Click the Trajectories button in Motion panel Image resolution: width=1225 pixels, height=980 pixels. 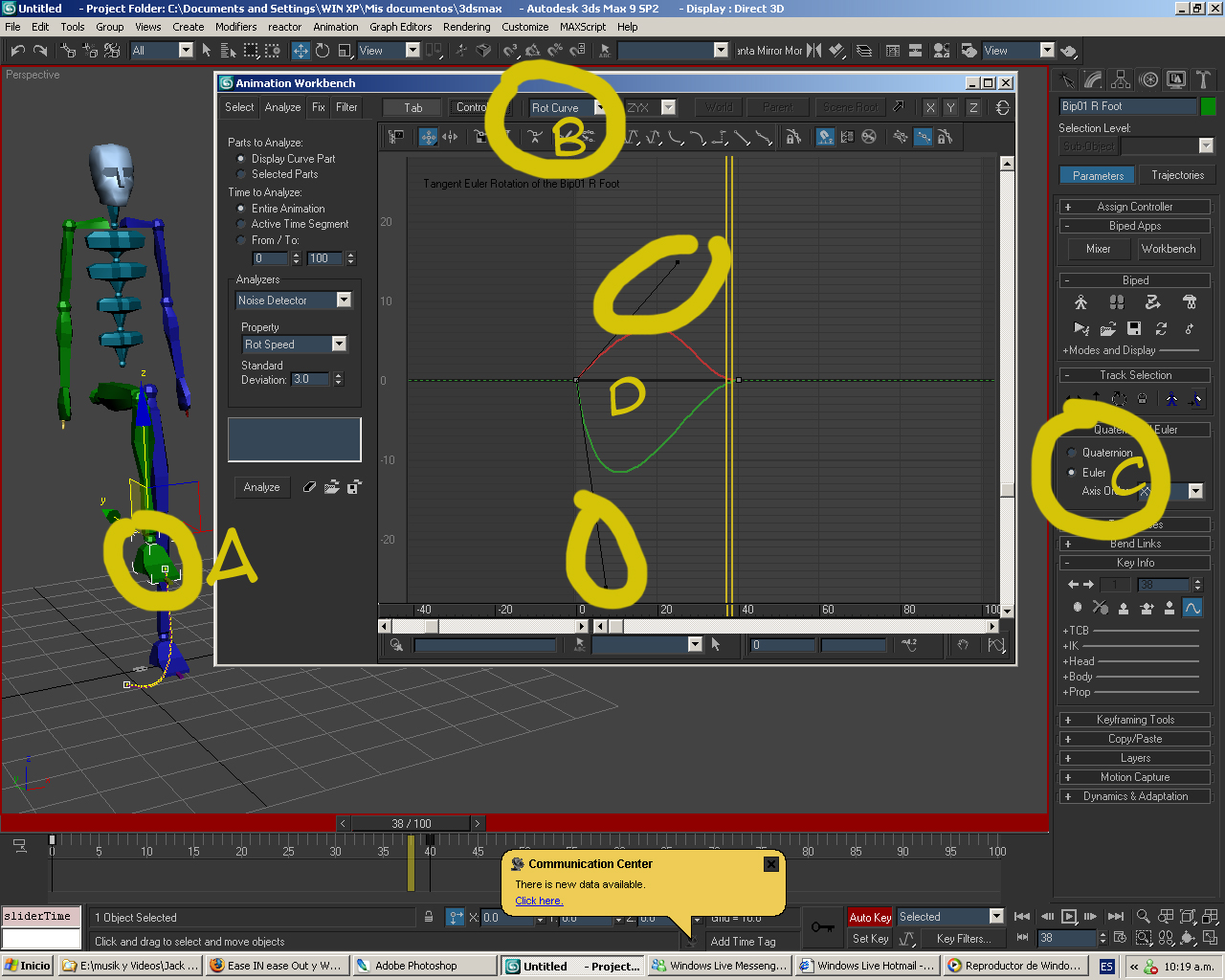tap(1177, 175)
